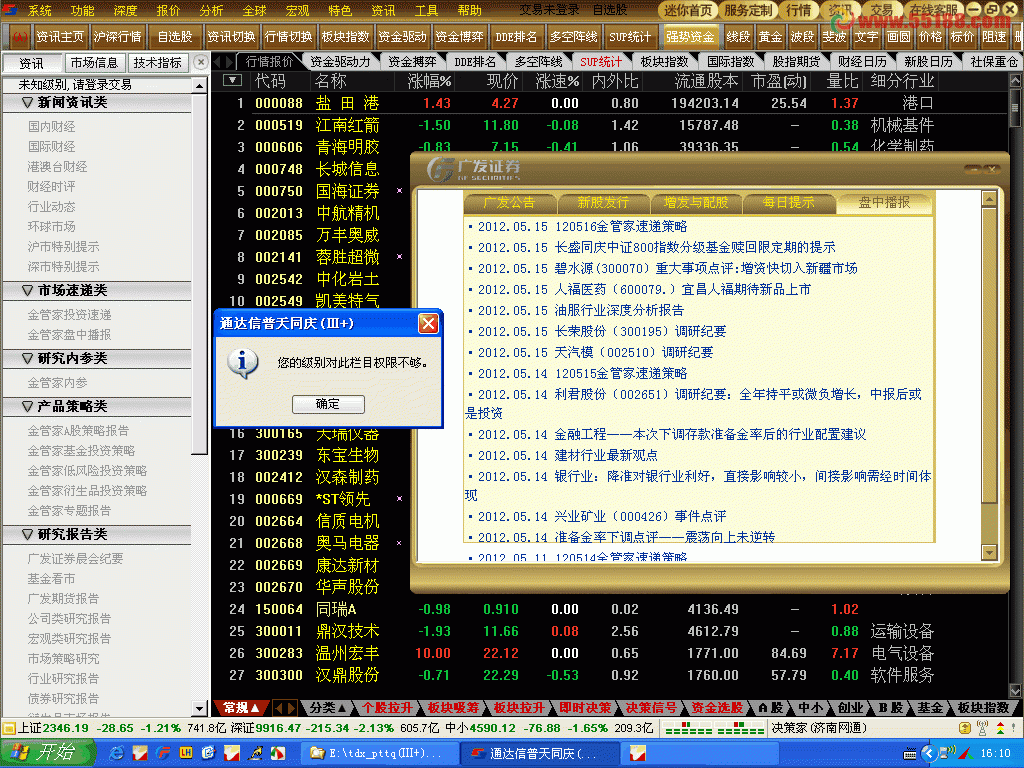Click the scroll-up arrow of the 广发证券 popup
Screen dimensions: 1024x768
[x=989, y=200]
